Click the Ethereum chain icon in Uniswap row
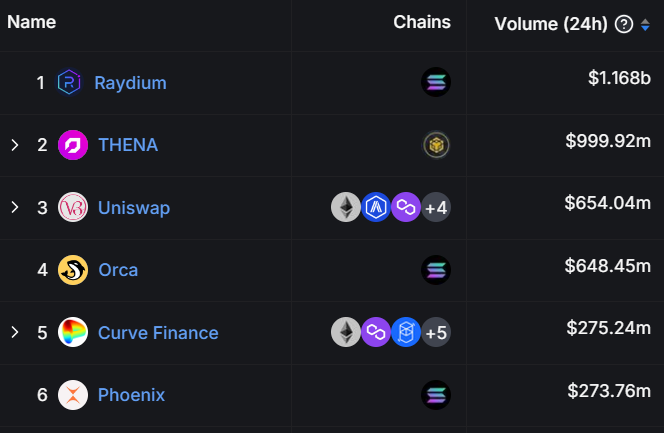Image resolution: width=664 pixels, height=433 pixels. click(x=346, y=207)
